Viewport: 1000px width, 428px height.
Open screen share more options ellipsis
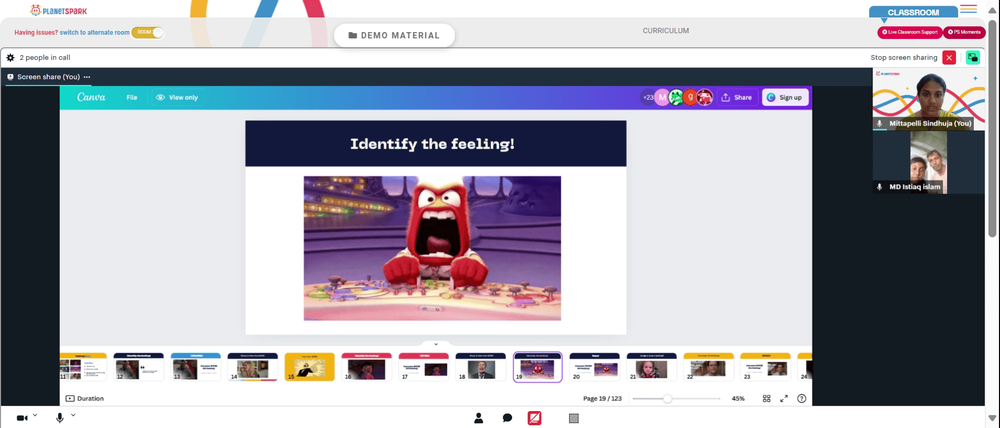click(87, 77)
